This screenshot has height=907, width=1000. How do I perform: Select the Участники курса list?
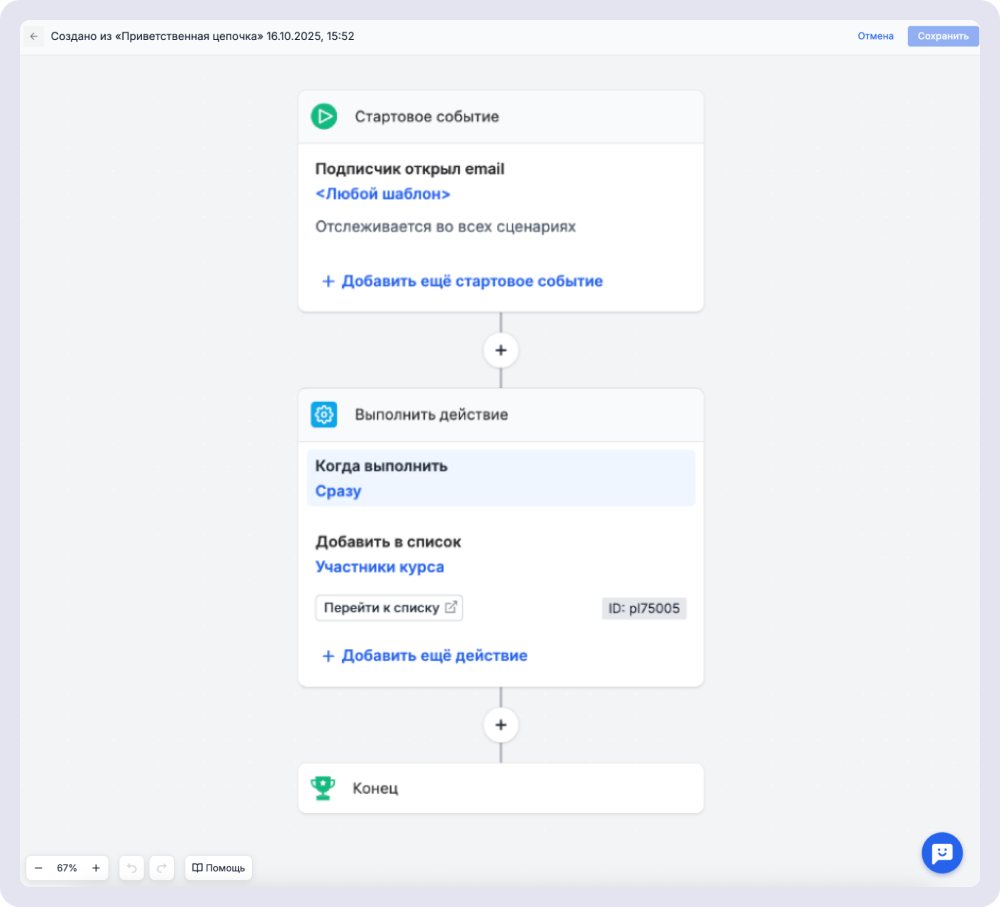[379, 567]
